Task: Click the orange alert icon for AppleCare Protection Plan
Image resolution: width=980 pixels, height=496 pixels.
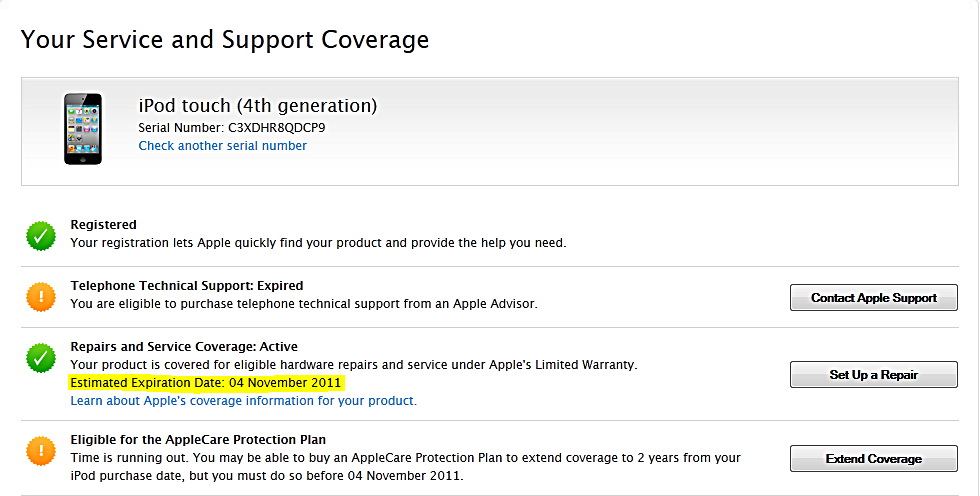Action: pos(41,451)
